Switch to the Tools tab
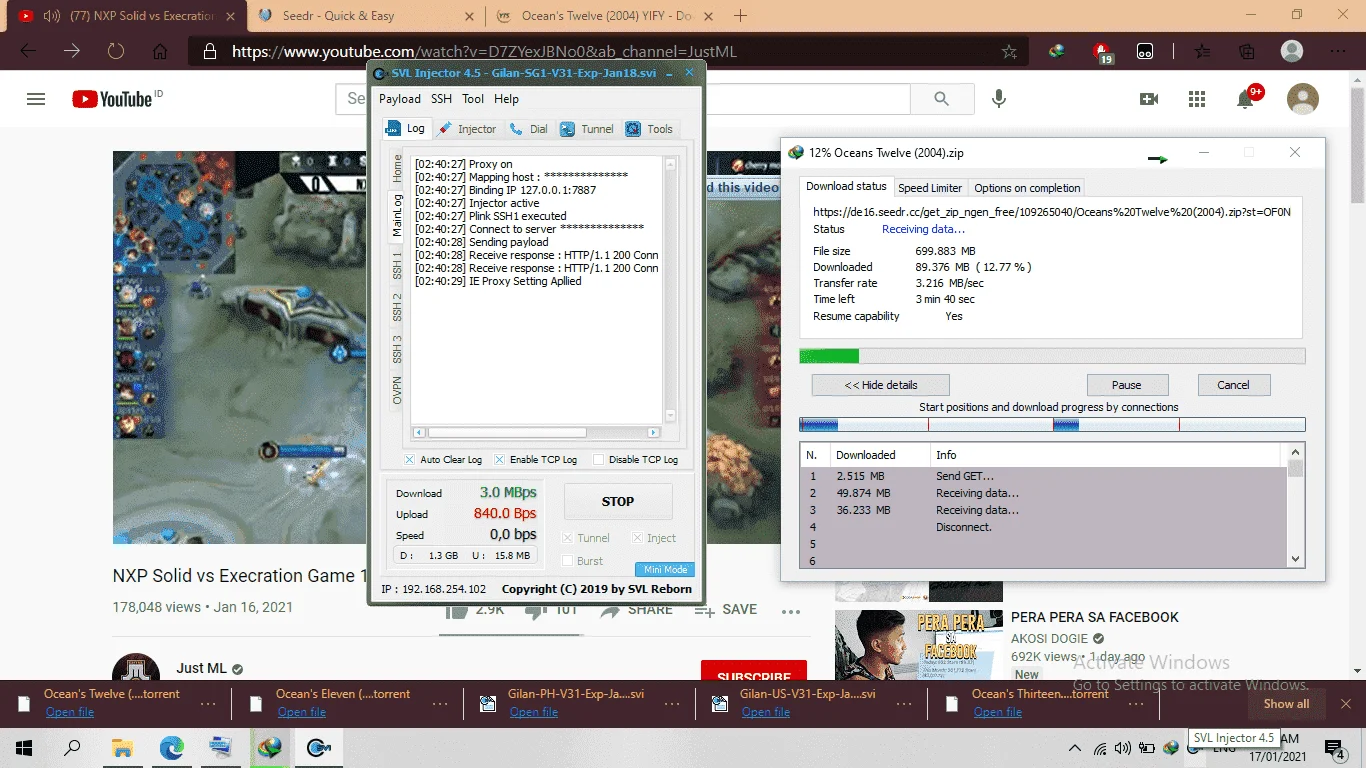The height and width of the screenshot is (768, 1366). [650, 129]
